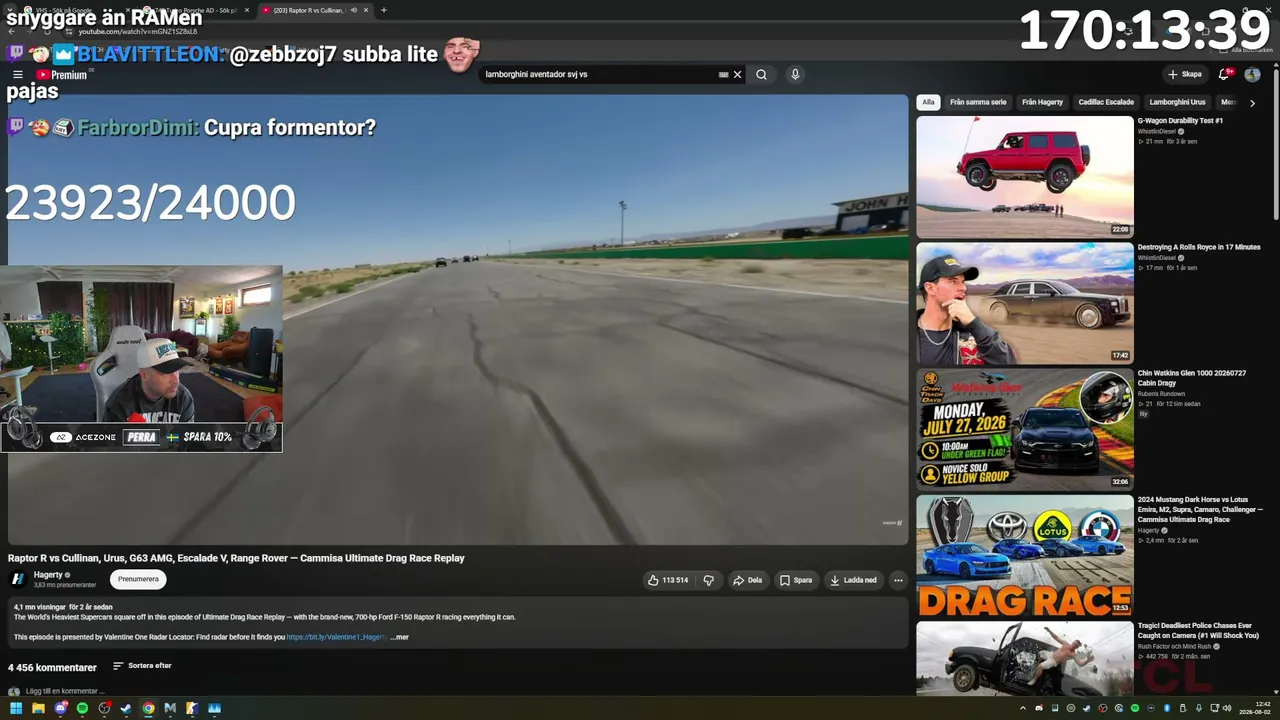Open Discord from the taskbar
1280x720 pixels.
[60, 708]
